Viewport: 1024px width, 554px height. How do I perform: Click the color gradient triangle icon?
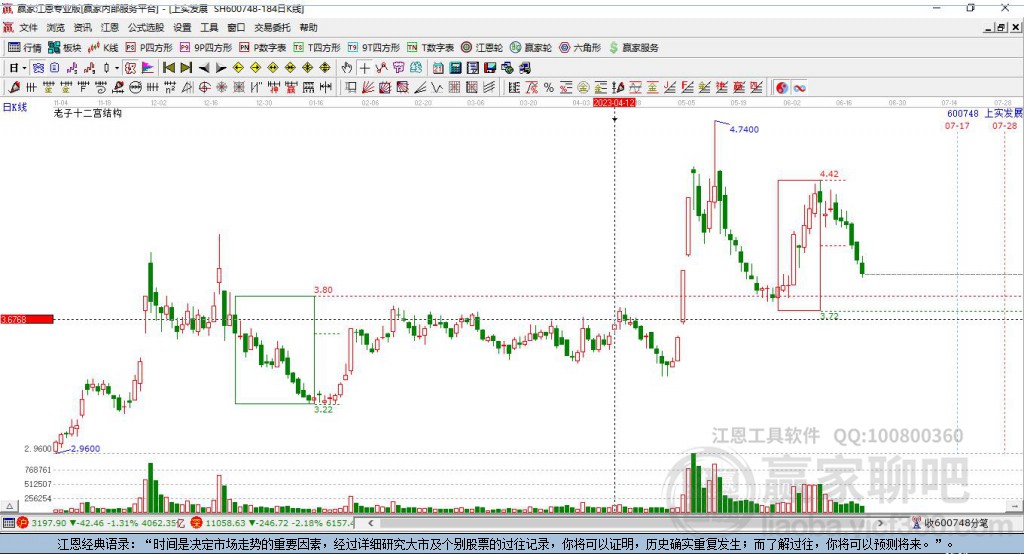(148, 68)
